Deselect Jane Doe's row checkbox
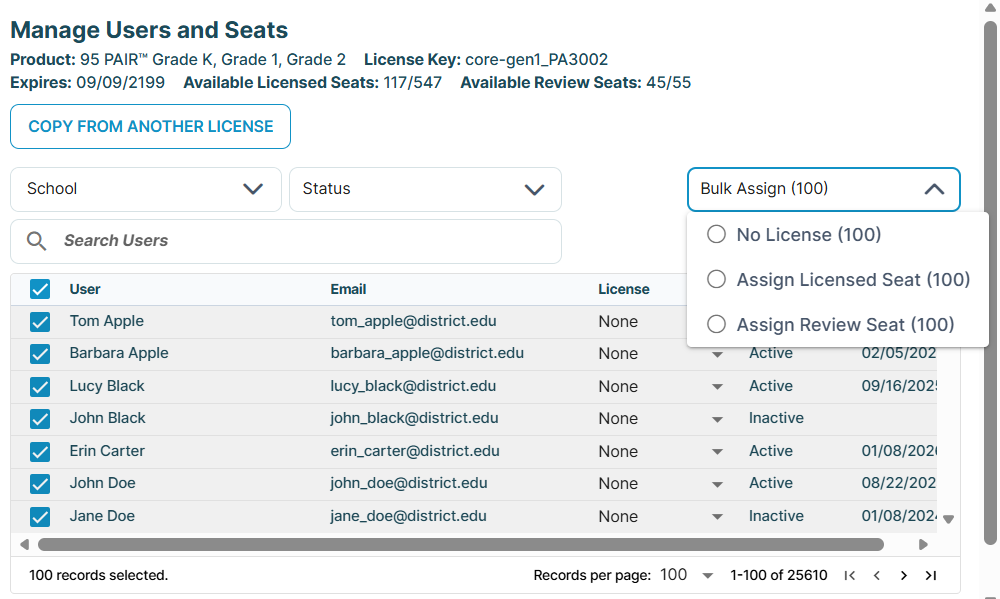The width and height of the screenshot is (1000, 599). [x=40, y=517]
